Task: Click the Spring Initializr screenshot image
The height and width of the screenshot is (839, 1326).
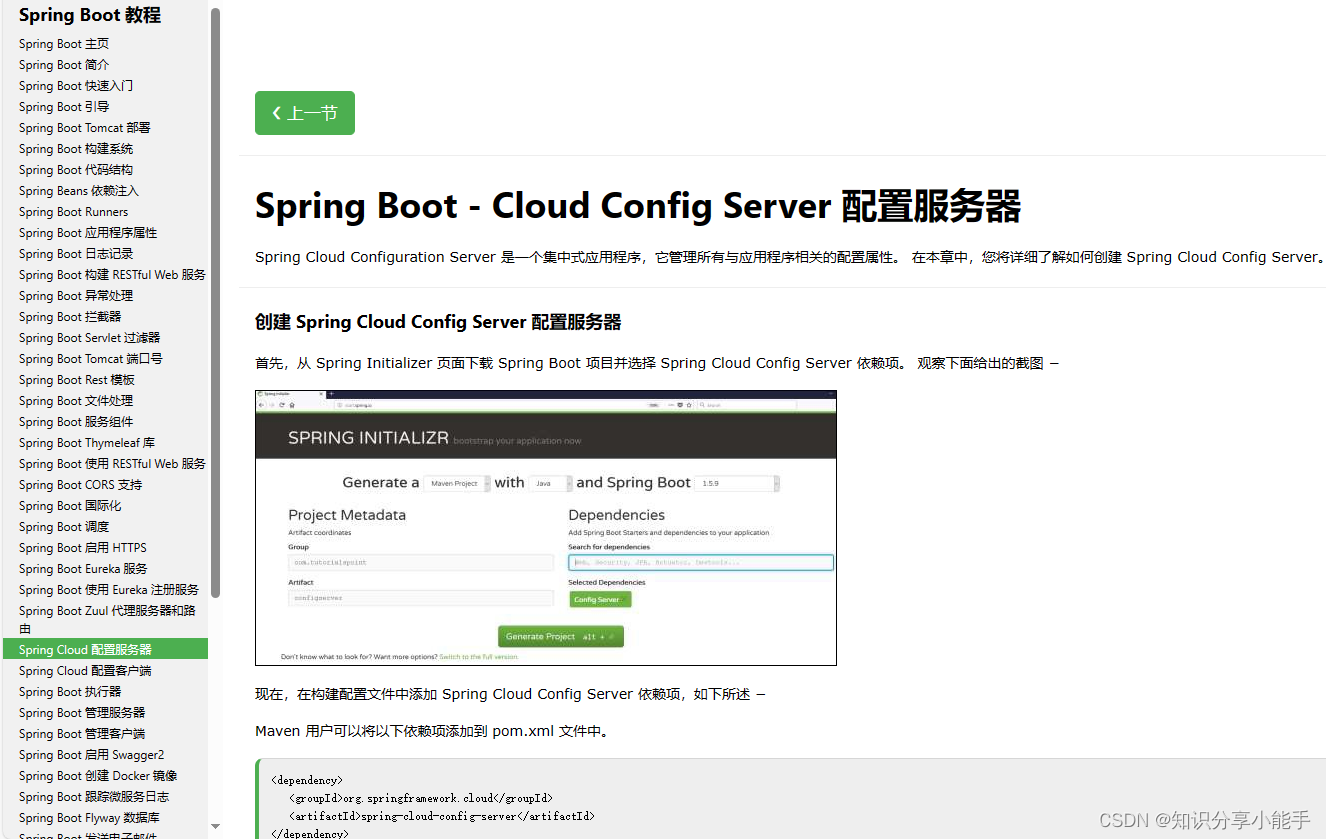Action: (x=546, y=528)
